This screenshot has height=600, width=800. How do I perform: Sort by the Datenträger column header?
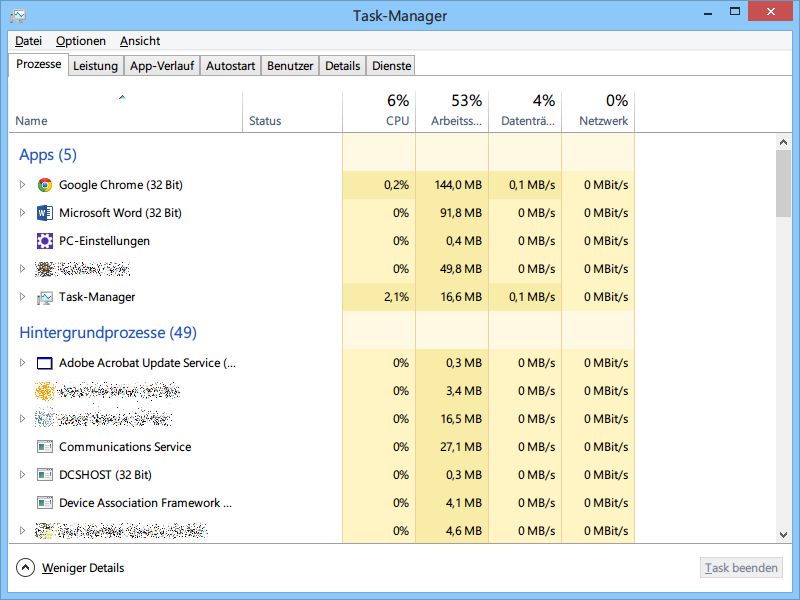click(525, 112)
